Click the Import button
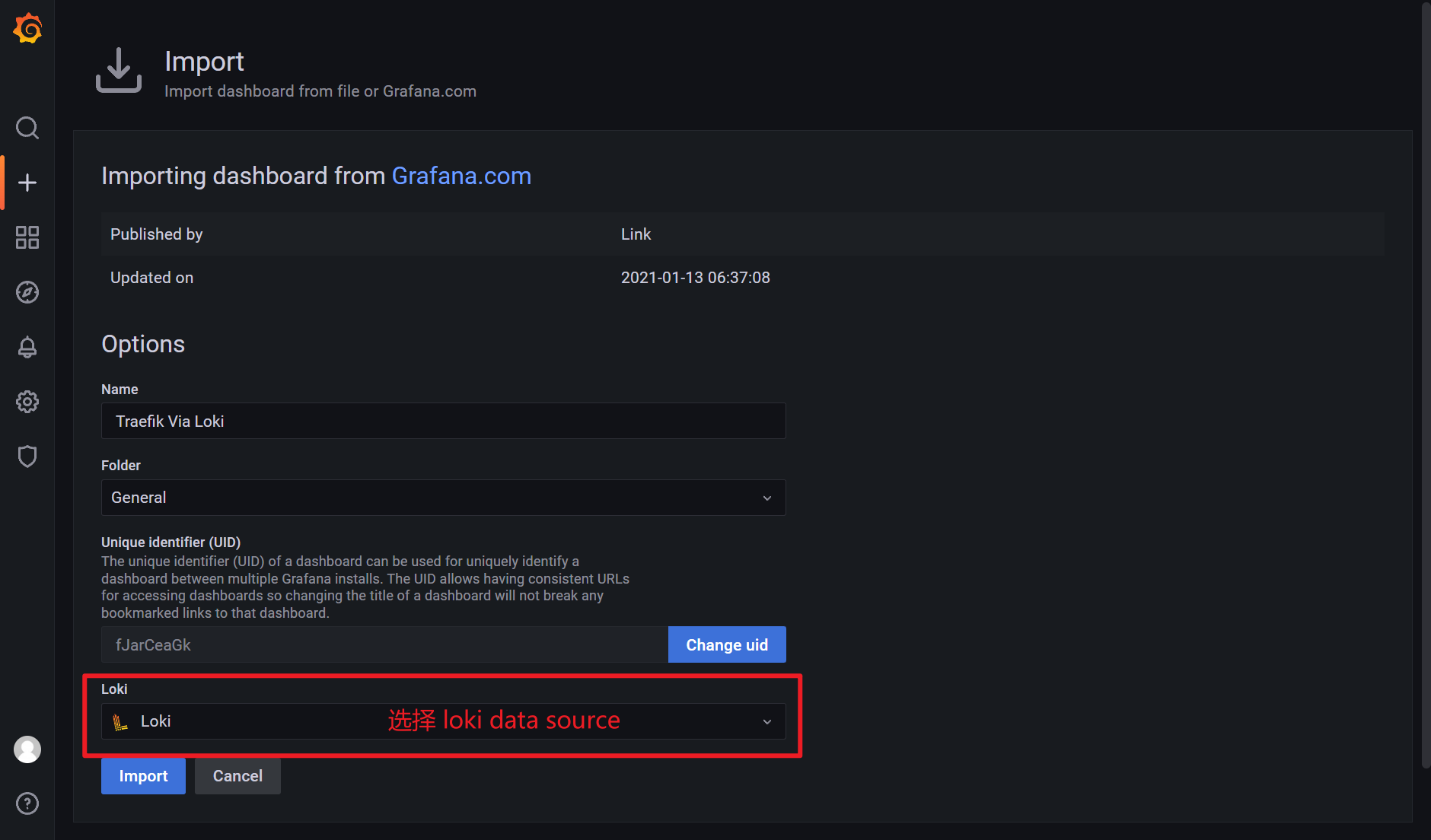The width and height of the screenshot is (1431, 840). [143, 776]
